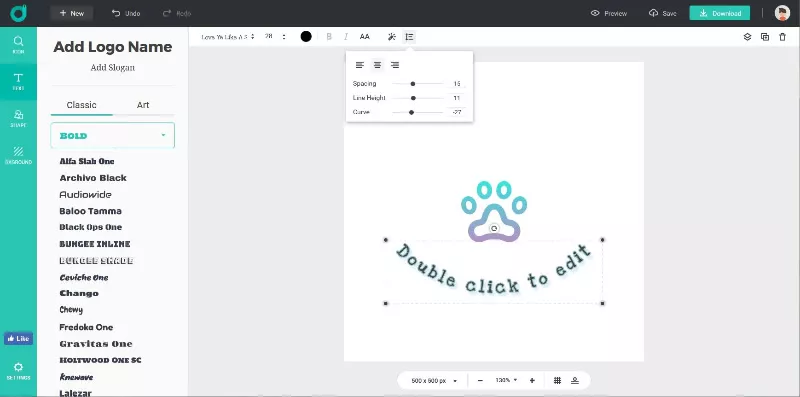The height and width of the screenshot is (397, 800).
Task: Open the canvas size dropdown
Action: coord(434,381)
